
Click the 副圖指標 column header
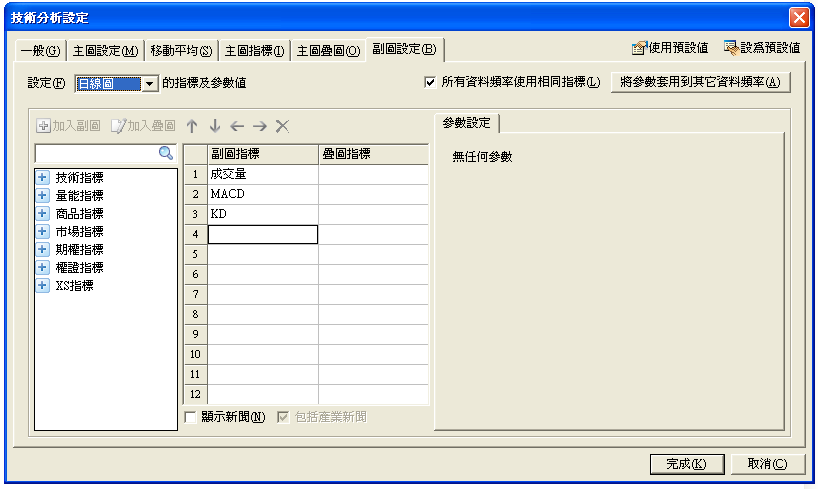pos(263,154)
